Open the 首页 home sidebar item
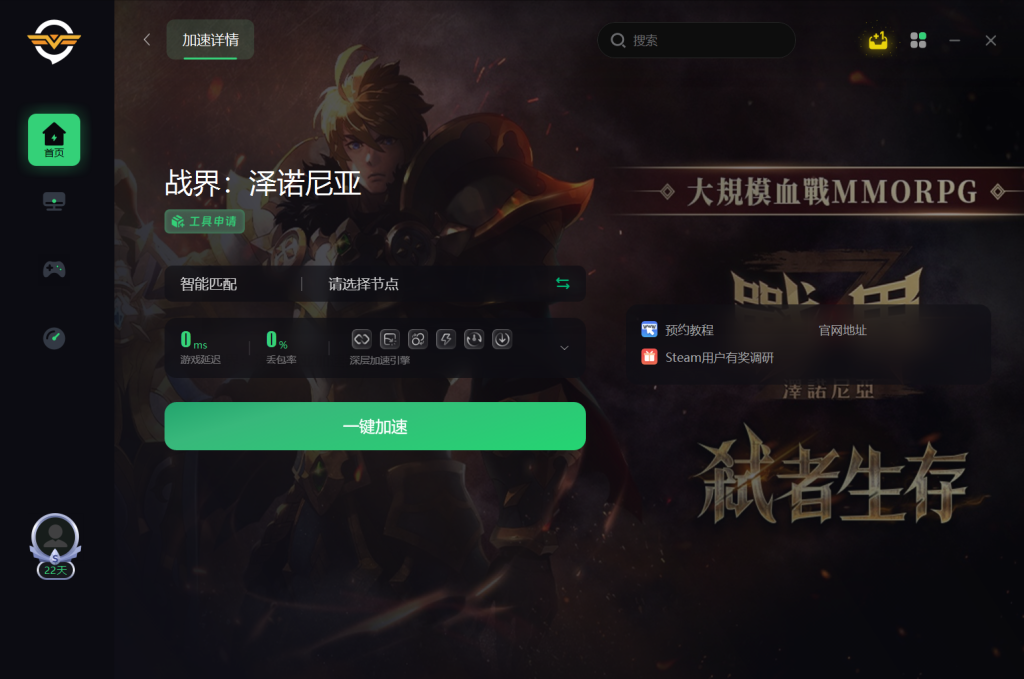 (54, 140)
